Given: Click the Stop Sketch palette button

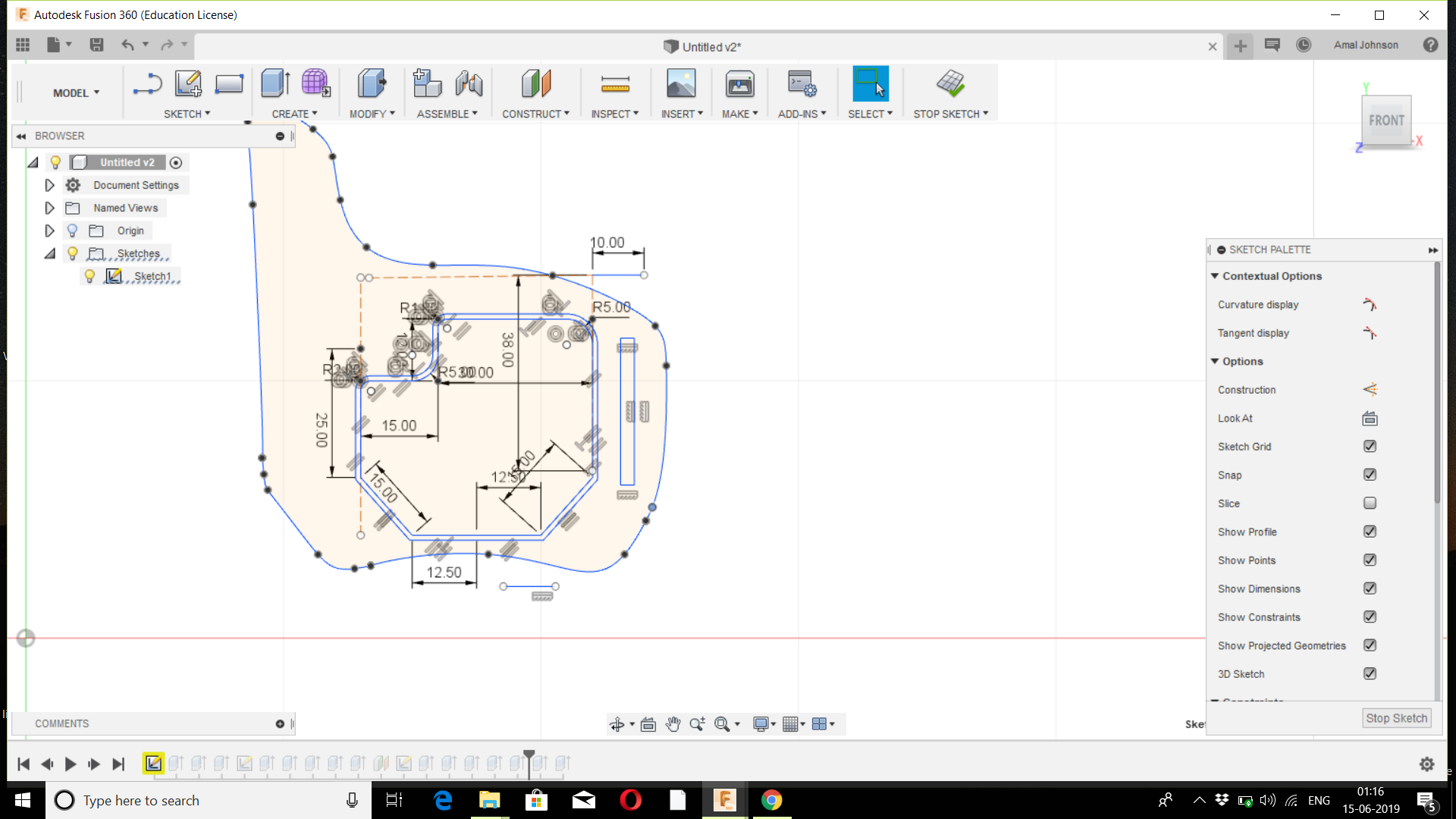Looking at the screenshot, I should coord(1396,718).
